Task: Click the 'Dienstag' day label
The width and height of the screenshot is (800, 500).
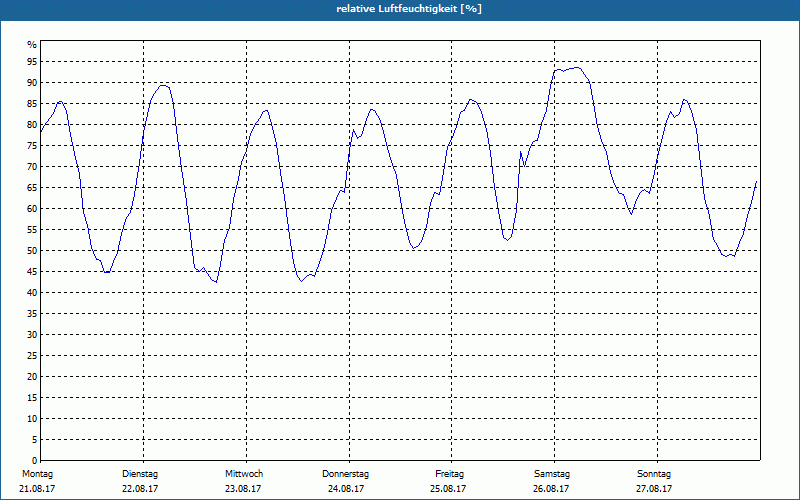Action: 140,474
